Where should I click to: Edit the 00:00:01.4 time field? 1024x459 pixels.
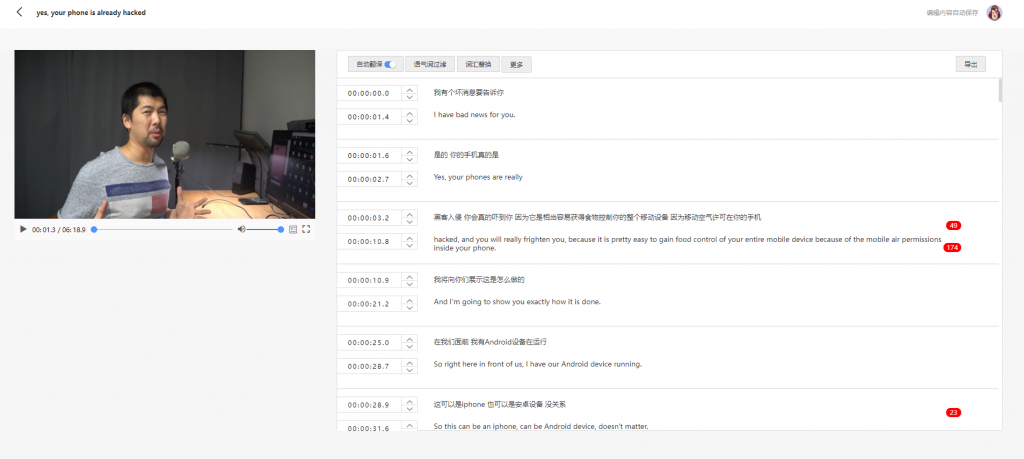tap(369, 117)
